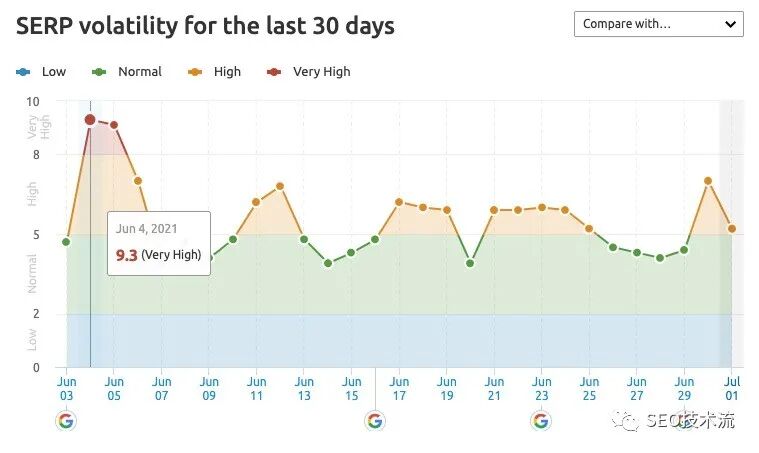
Task: Toggle the Low series legend
Action: pyautogui.click(x=41, y=72)
